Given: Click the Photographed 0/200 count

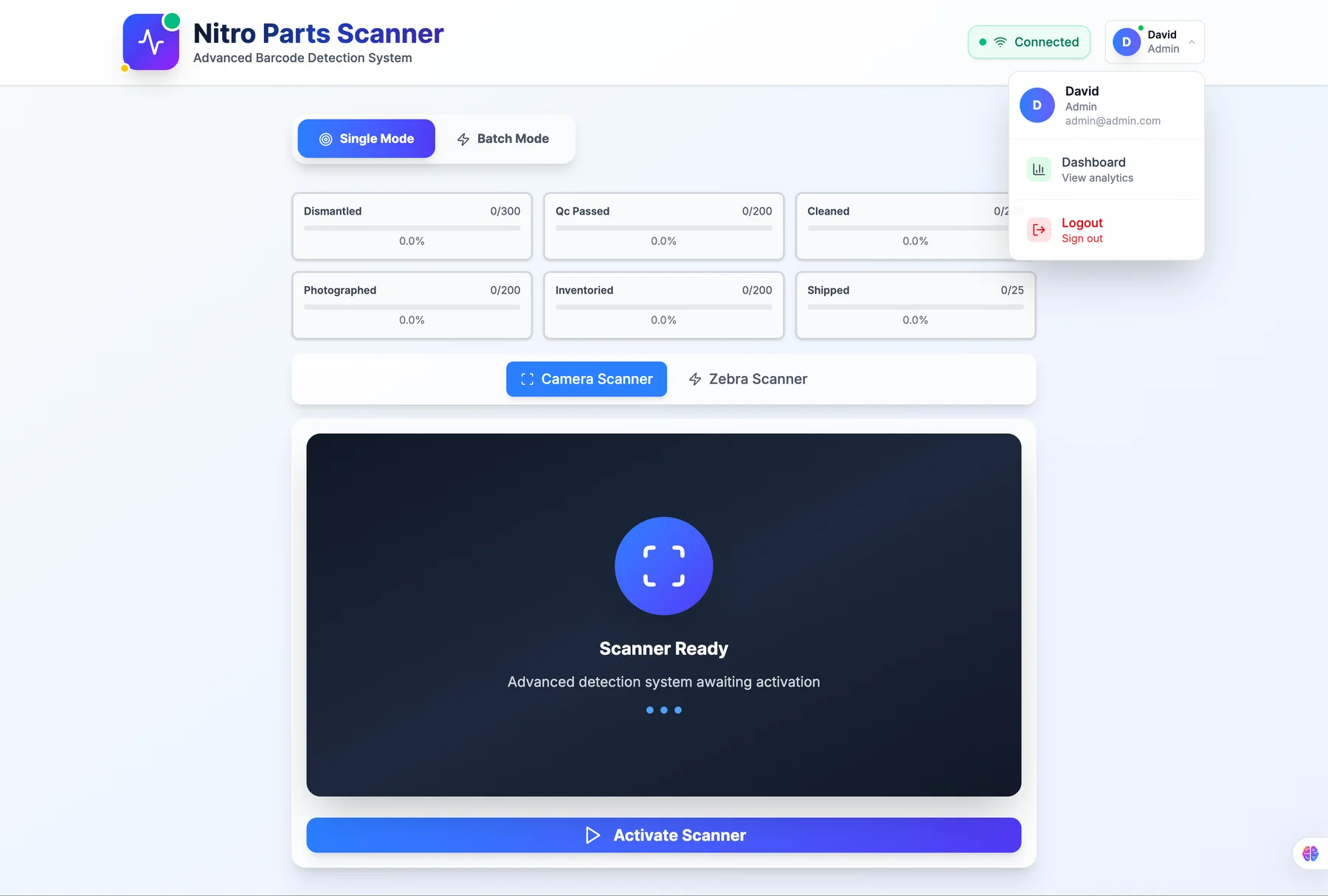Looking at the screenshot, I should 505,291.
